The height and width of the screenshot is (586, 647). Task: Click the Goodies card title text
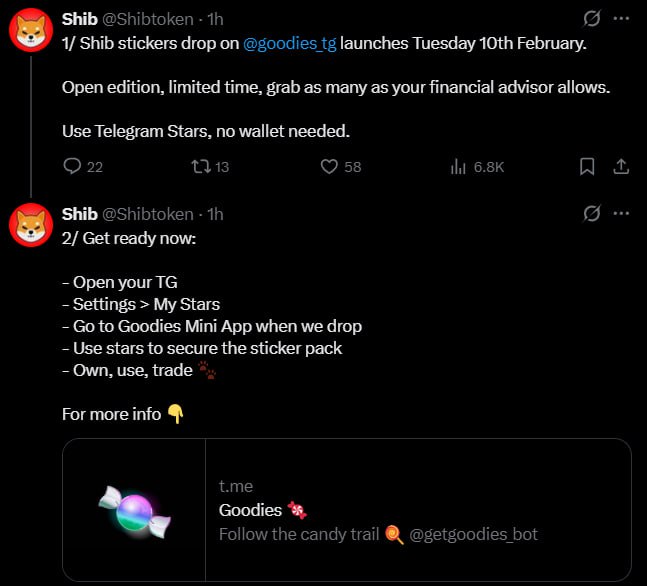[251, 510]
